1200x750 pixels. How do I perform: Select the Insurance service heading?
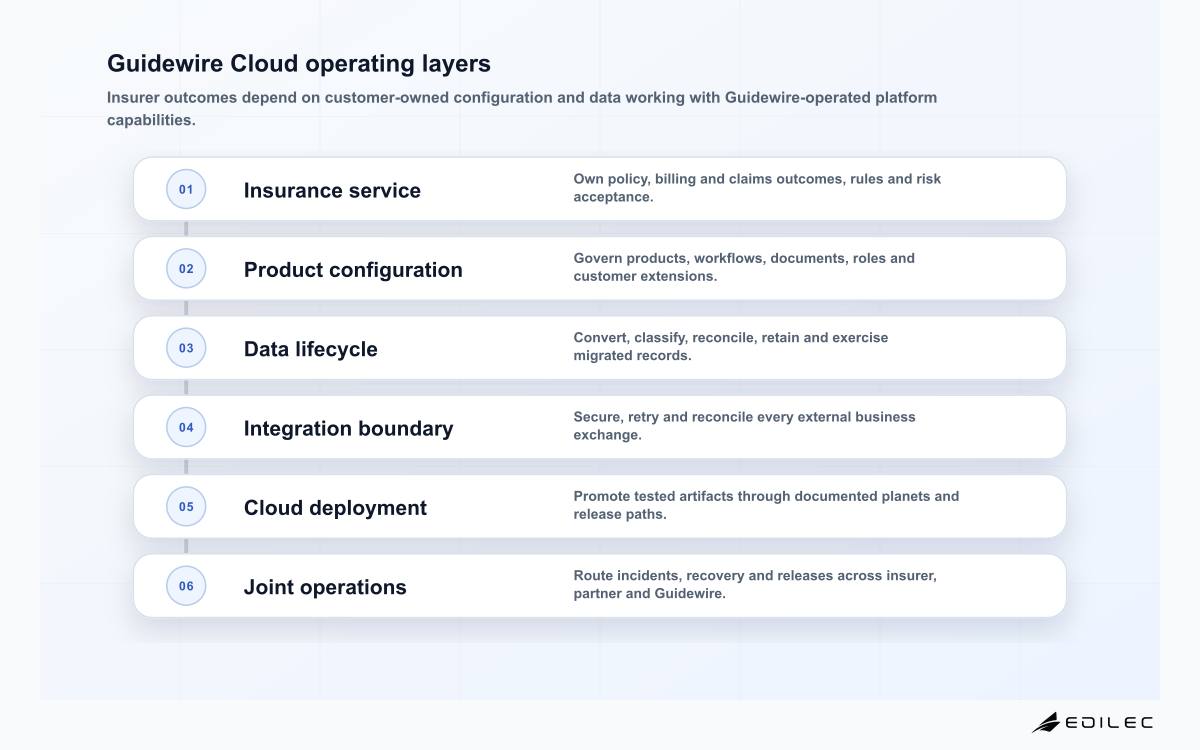click(332, 190)
